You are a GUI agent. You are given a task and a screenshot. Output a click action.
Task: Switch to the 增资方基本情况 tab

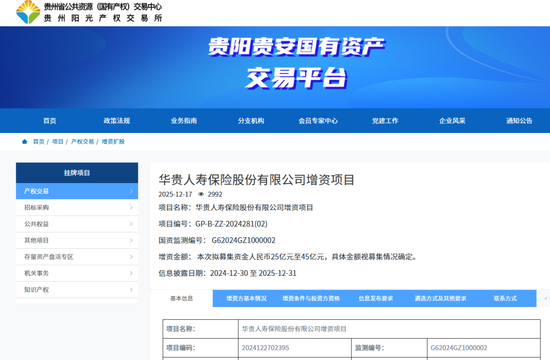pyautogui.click(x=247, y=299)
